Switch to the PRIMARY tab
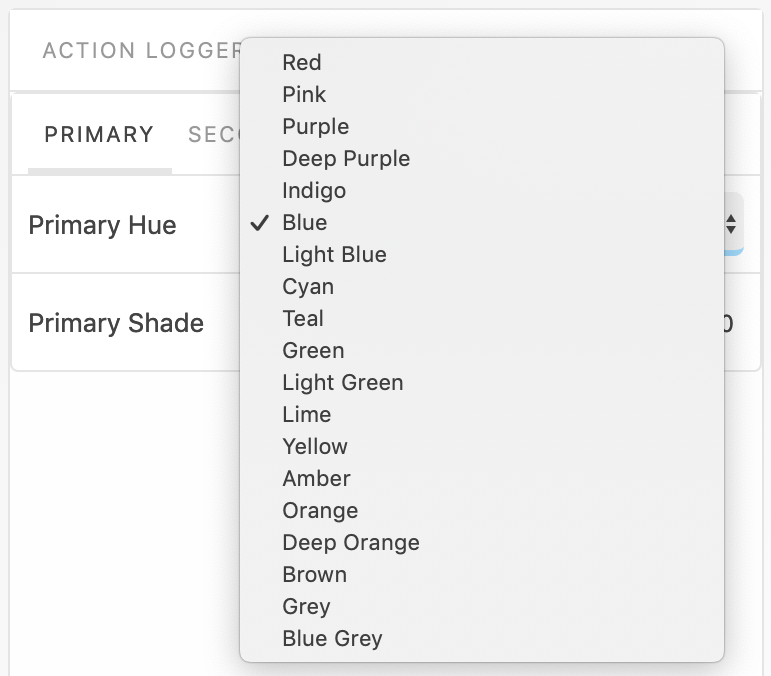 pos(99,135)
